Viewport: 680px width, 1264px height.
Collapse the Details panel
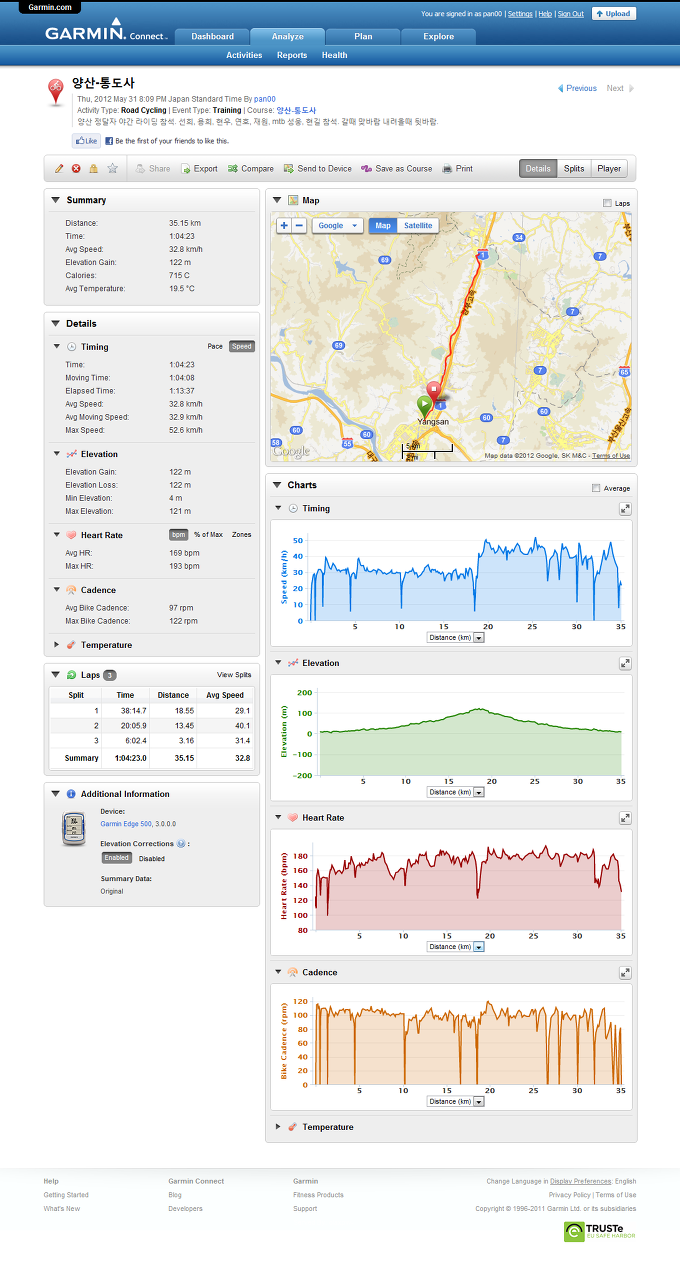tap(55, 324)
